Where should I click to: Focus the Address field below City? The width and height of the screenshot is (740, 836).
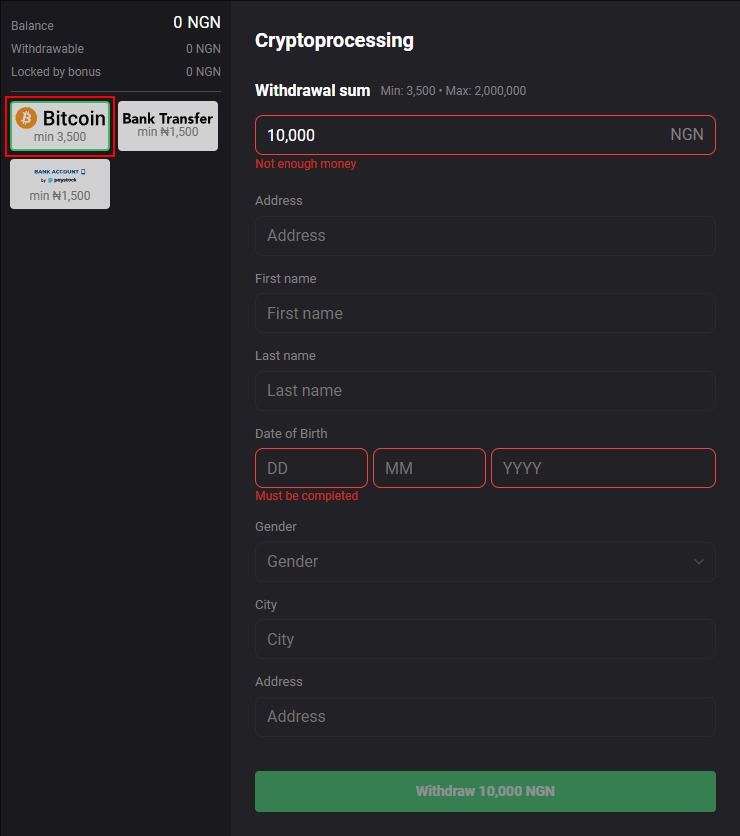tap(485, 717)
